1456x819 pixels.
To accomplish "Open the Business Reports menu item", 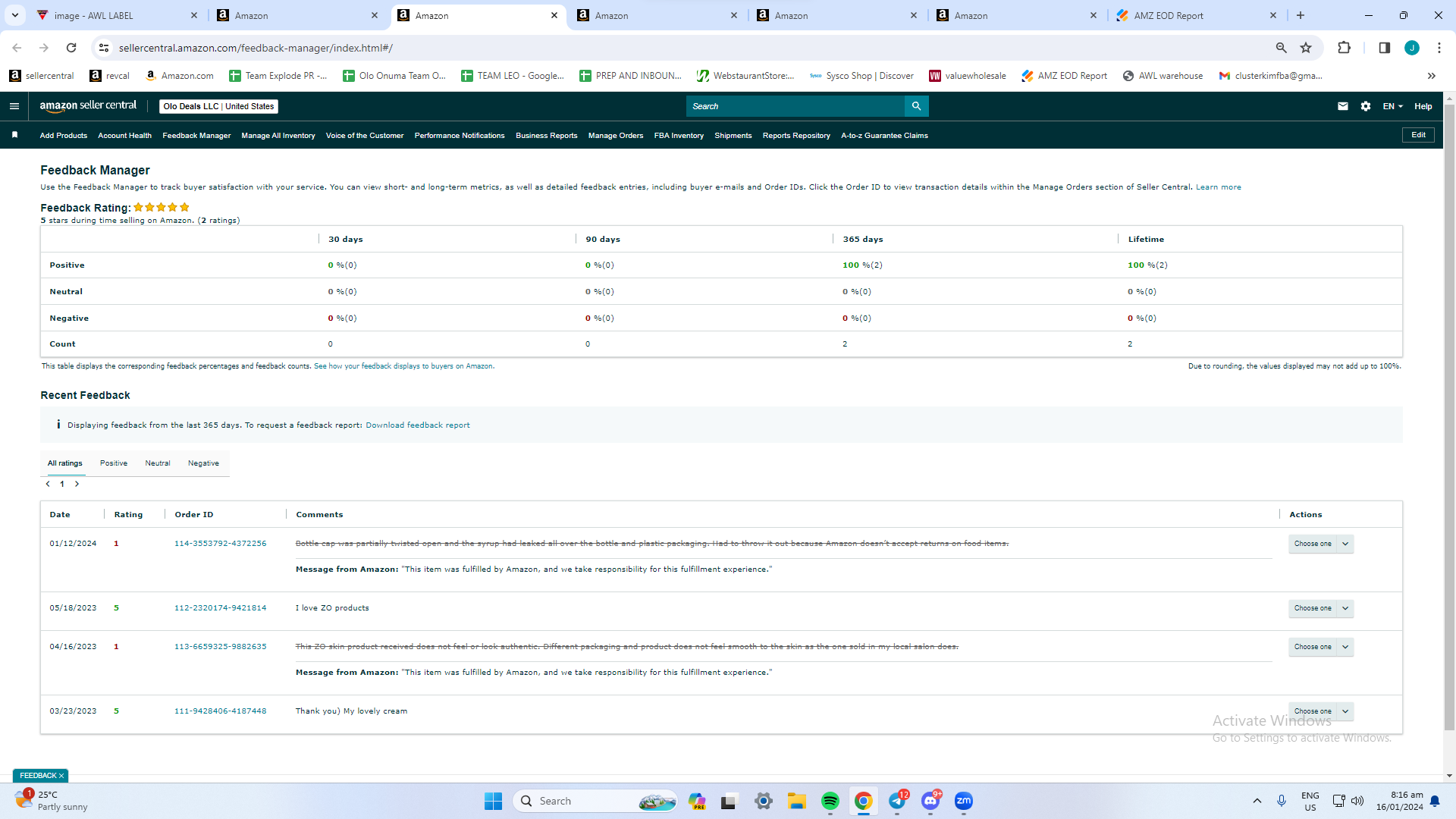I will 546,136.
